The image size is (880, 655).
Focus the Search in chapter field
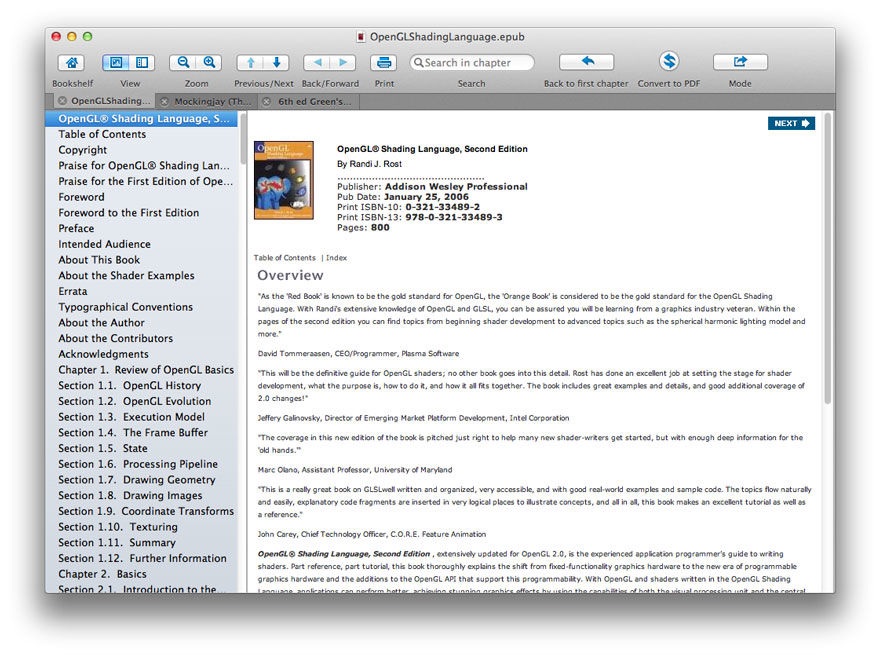471,62
